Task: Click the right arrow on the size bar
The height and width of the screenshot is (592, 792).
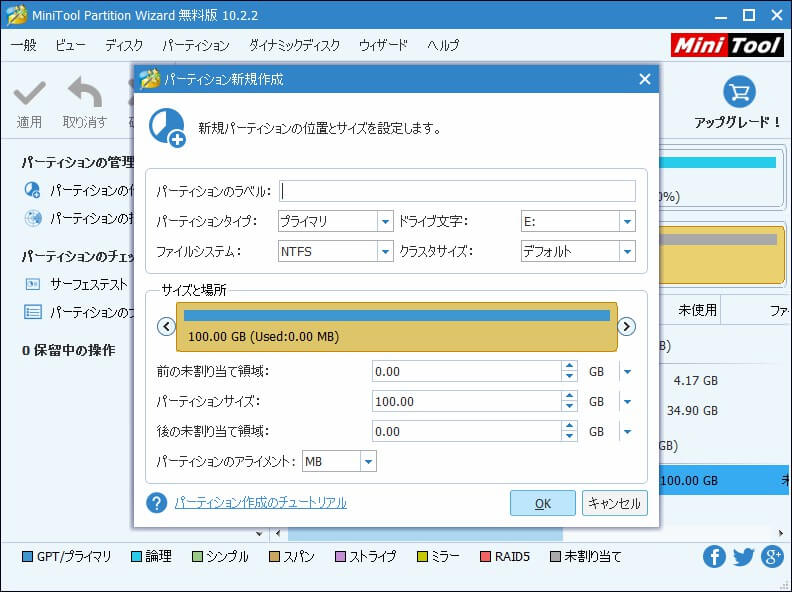Action: pos(626,326)
